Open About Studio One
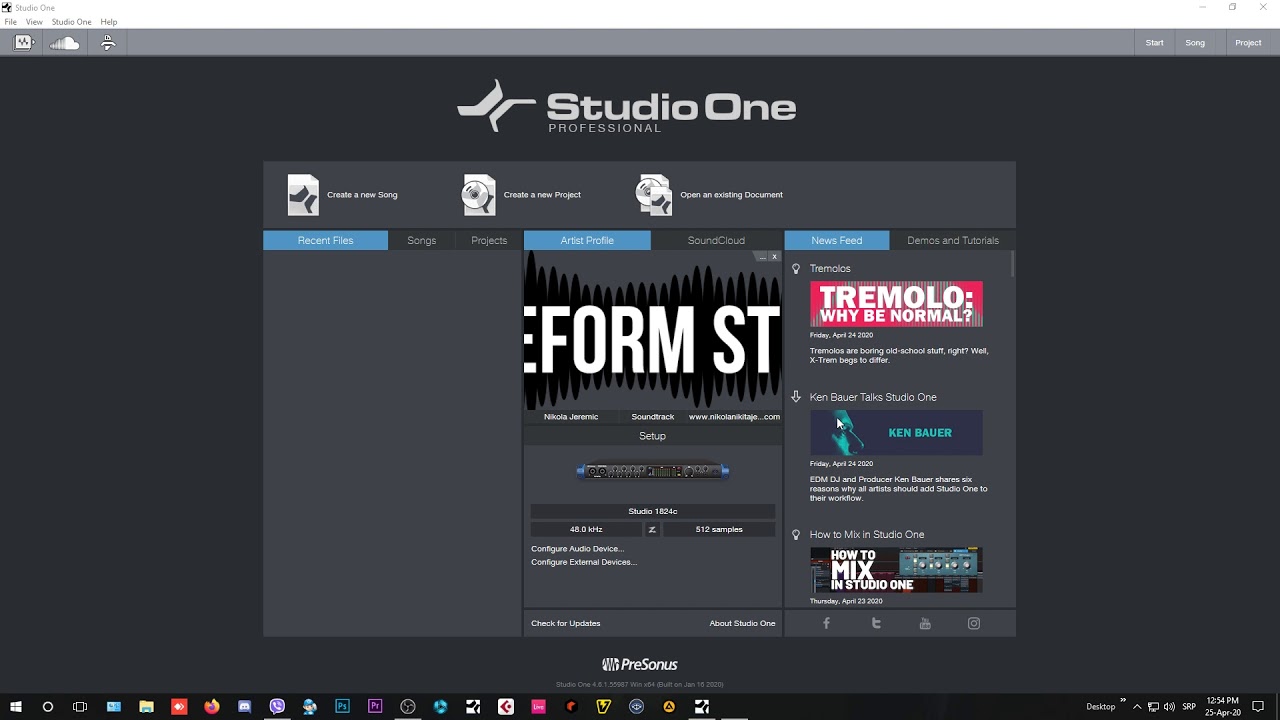 [742, 623]
